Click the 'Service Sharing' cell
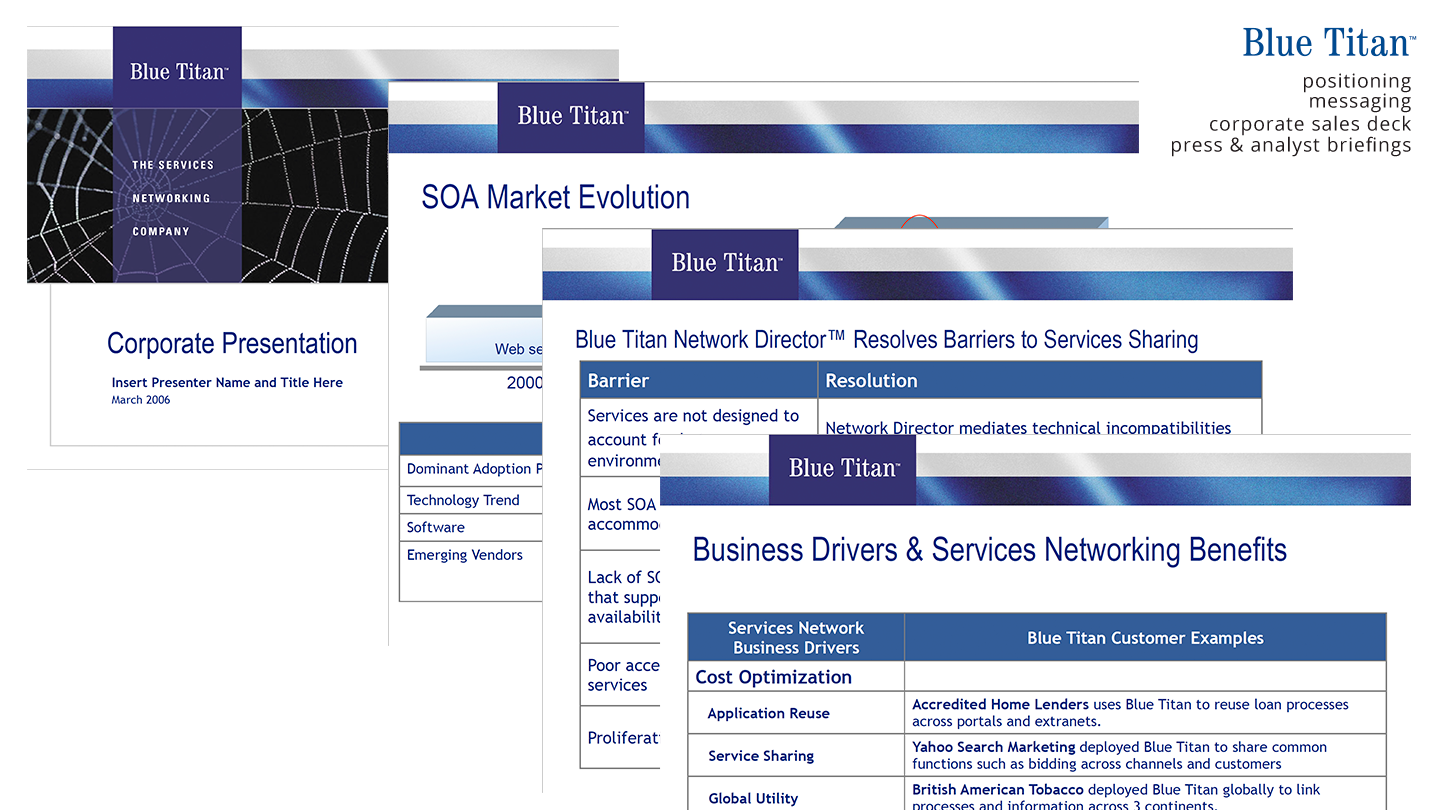This screenshot has height=810, width=1440. click(796, 756)
